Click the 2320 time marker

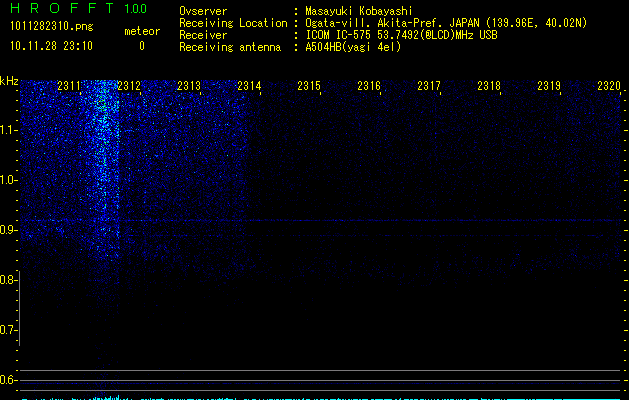[609, 86]
